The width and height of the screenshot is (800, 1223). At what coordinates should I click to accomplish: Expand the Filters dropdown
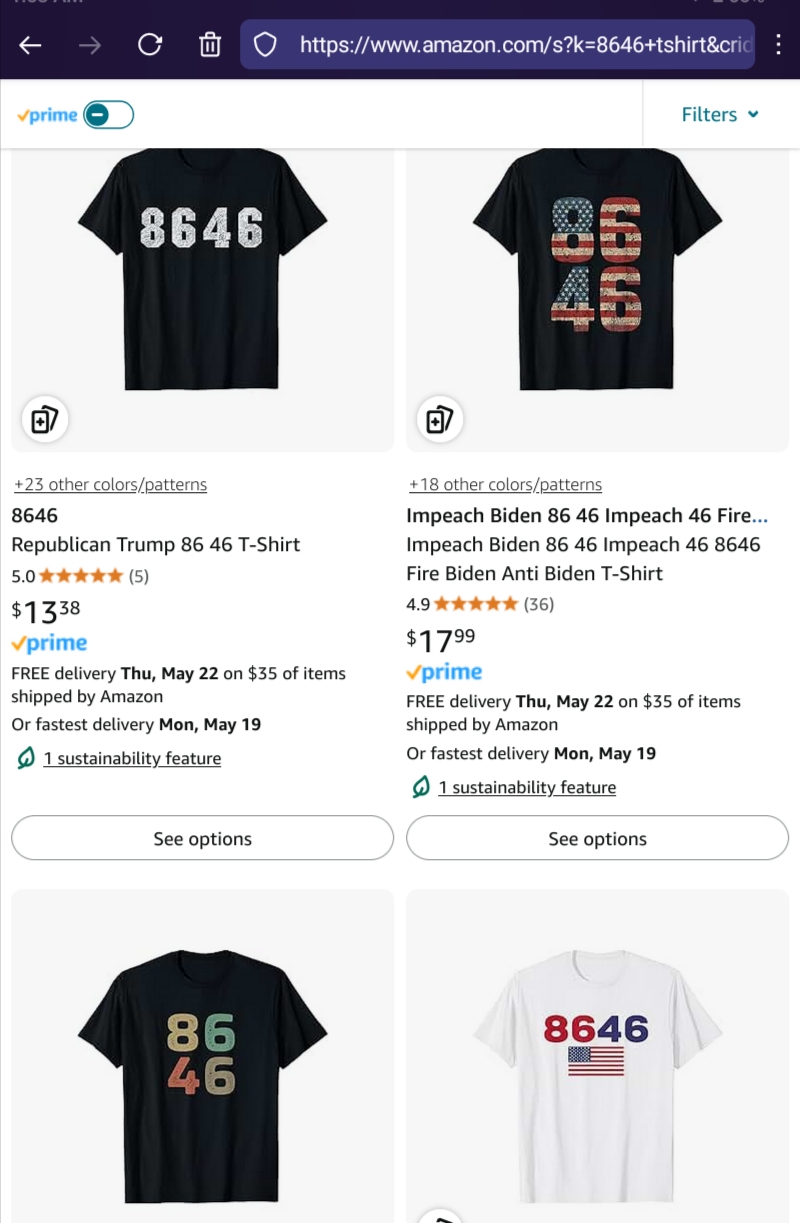click(720, 115)
